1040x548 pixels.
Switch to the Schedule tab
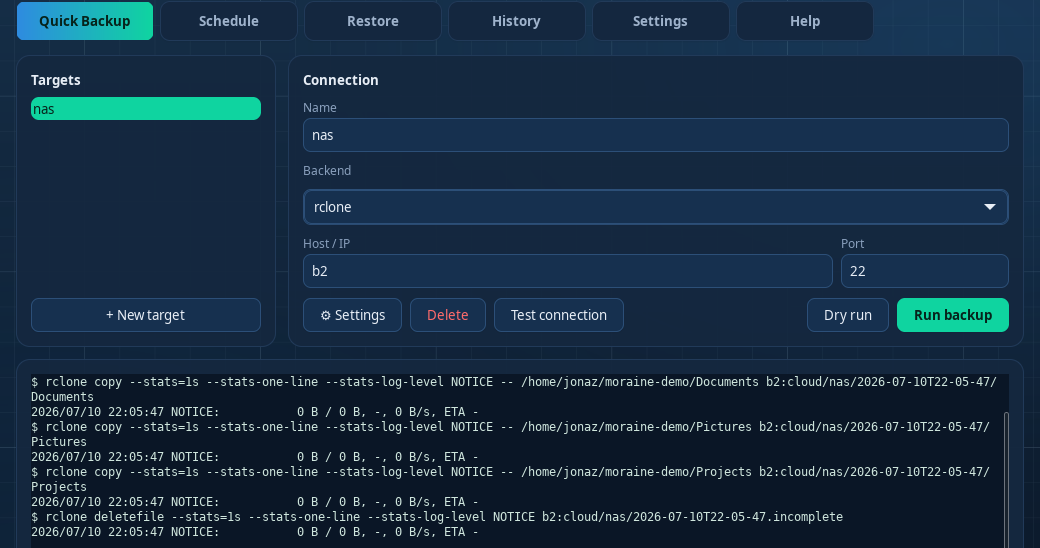tap(229, 21)
